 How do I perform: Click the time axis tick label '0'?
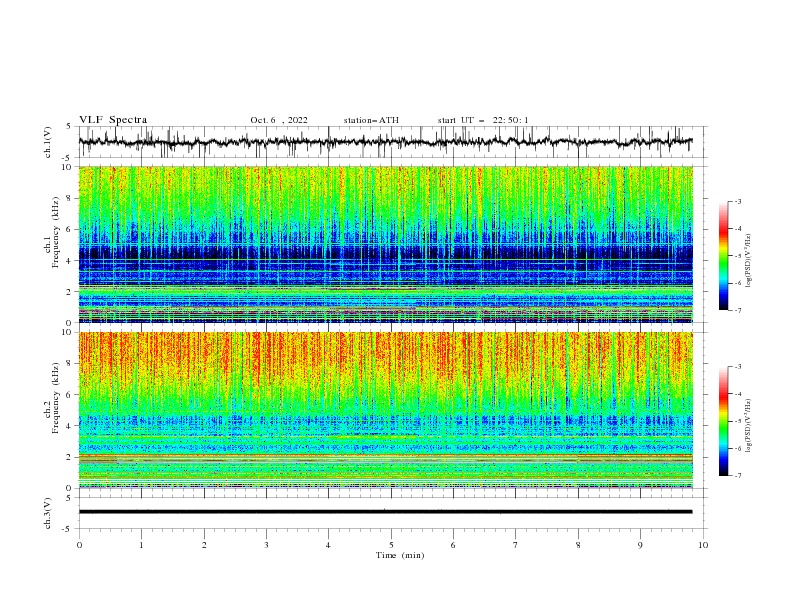[x=79, y=545]
